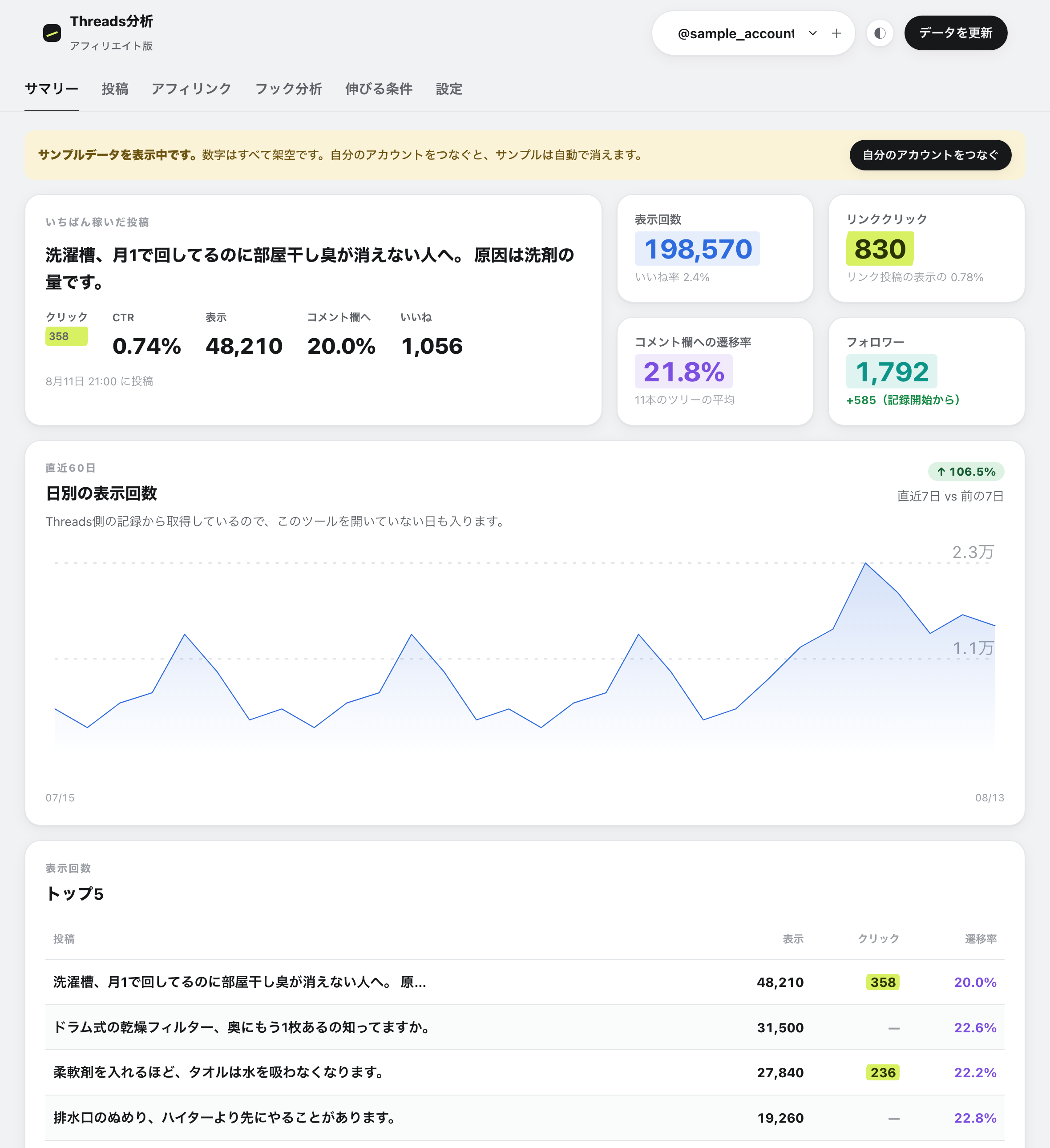Add an account with the plus icon
The height and width of the screenshot is (1148, 1050).
[x=836, y=33]
